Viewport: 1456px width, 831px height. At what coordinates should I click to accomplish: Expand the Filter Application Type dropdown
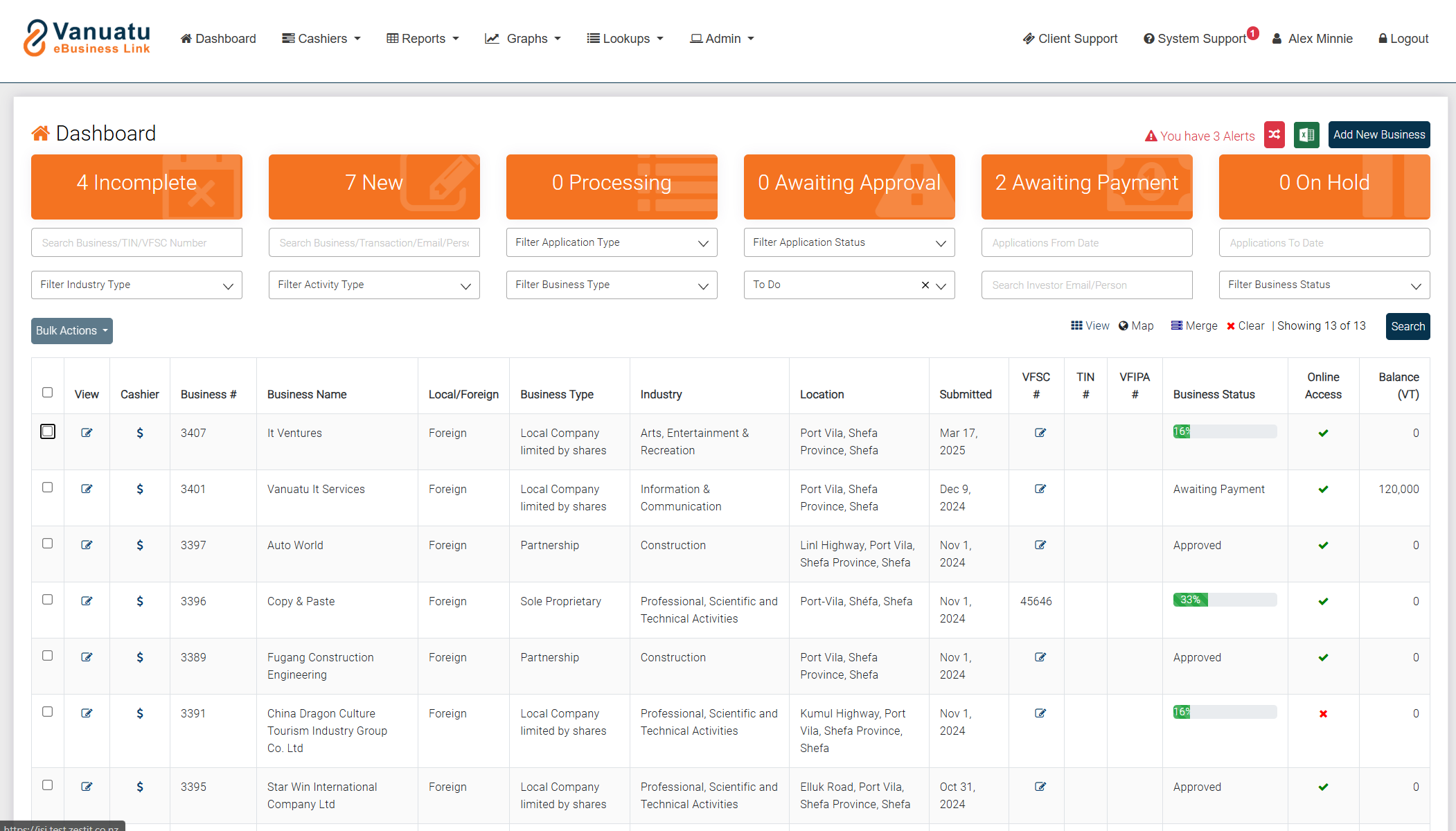click(611, 242)
